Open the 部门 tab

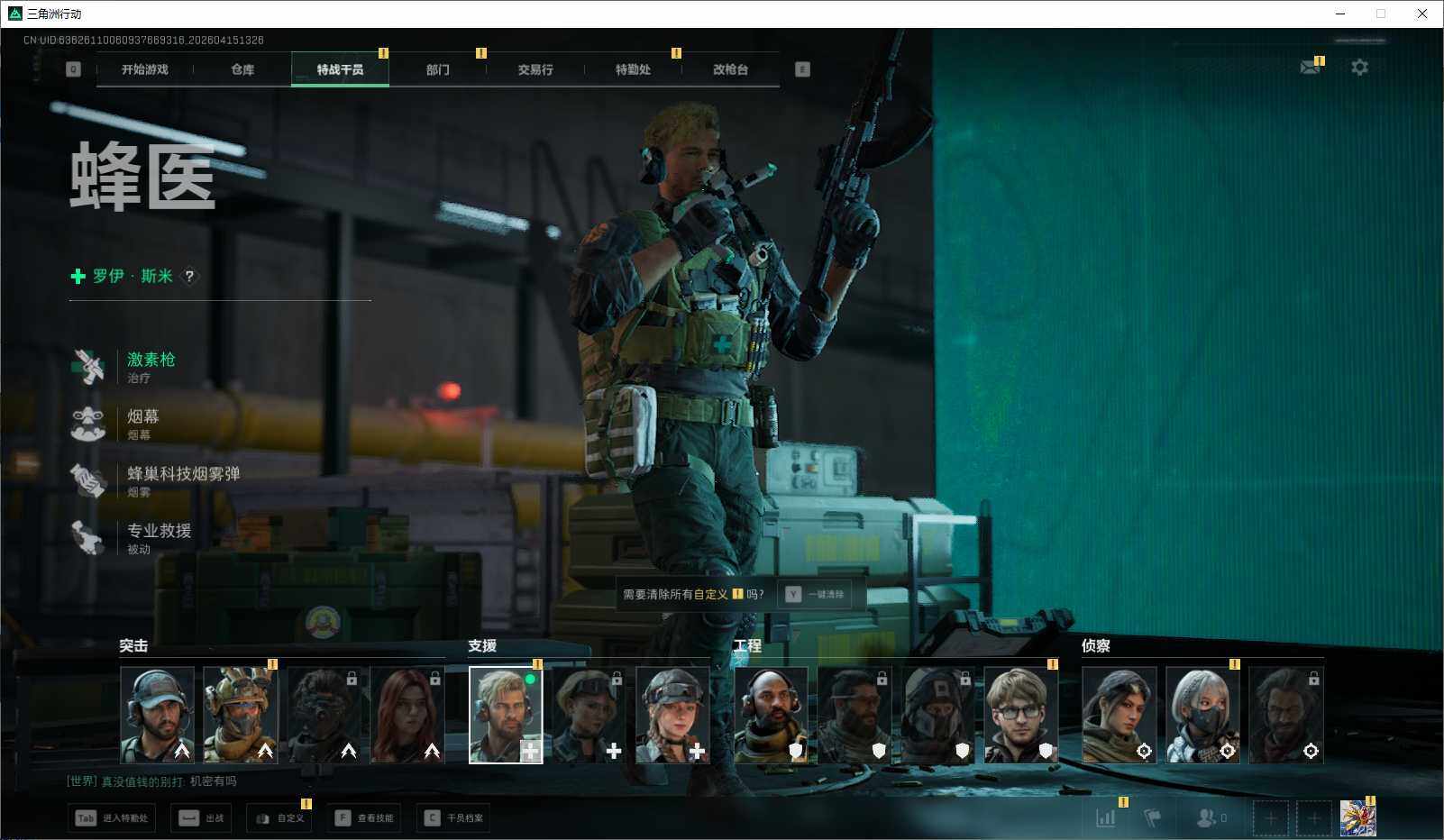pos(438,69)
